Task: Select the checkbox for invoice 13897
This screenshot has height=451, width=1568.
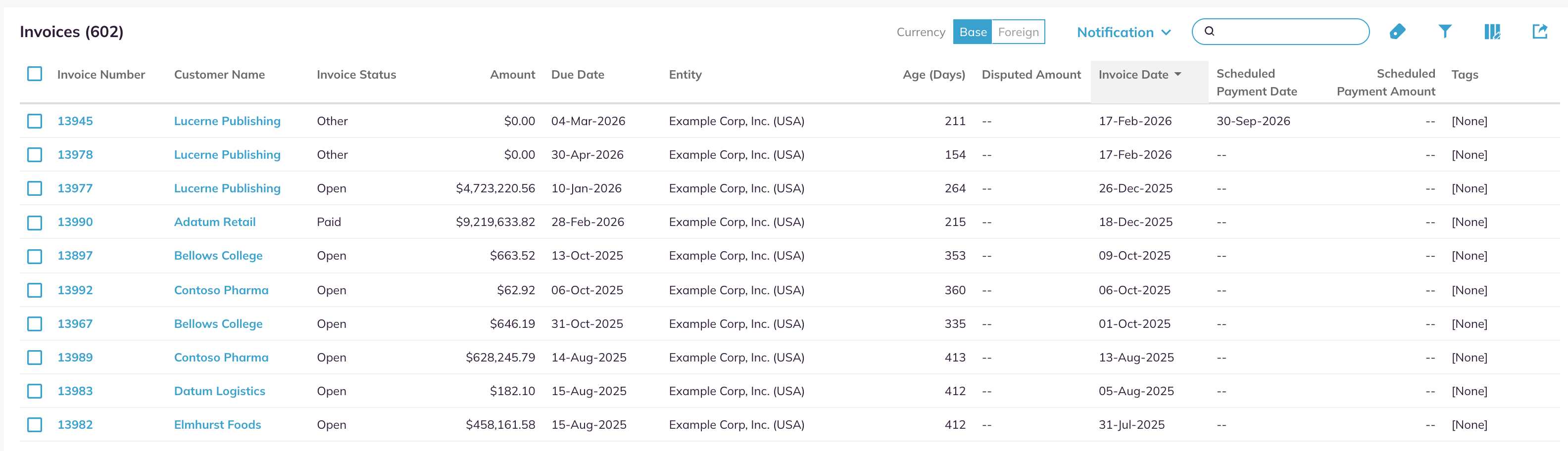Action: tap(35, 256)
